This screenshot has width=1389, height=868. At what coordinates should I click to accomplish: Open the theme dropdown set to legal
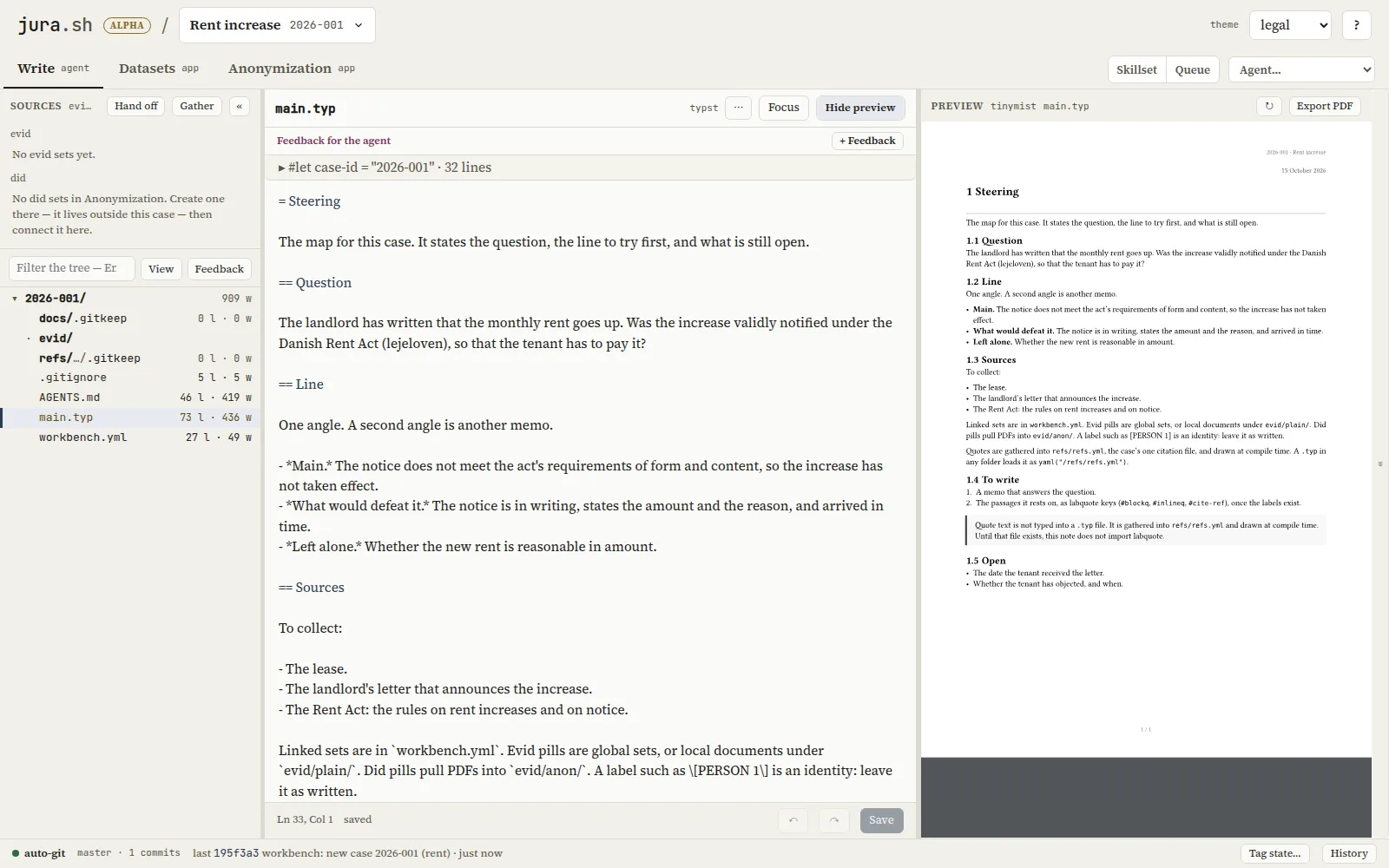tap(1290, 25)
